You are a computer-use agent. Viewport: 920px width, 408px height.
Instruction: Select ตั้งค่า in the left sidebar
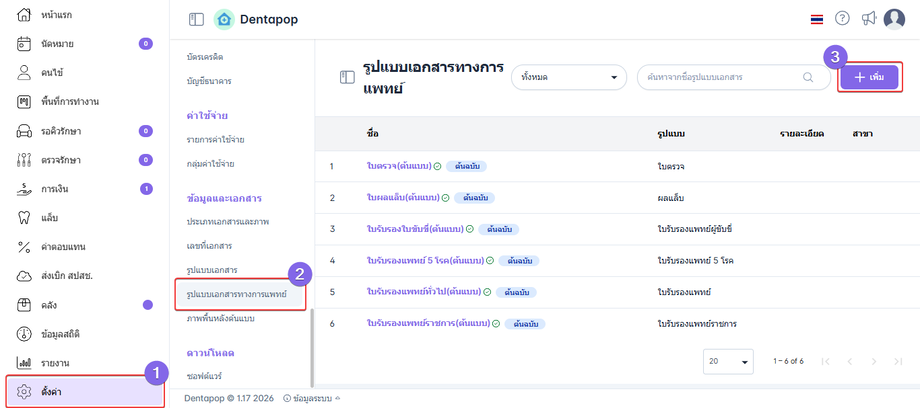[83, 391]
